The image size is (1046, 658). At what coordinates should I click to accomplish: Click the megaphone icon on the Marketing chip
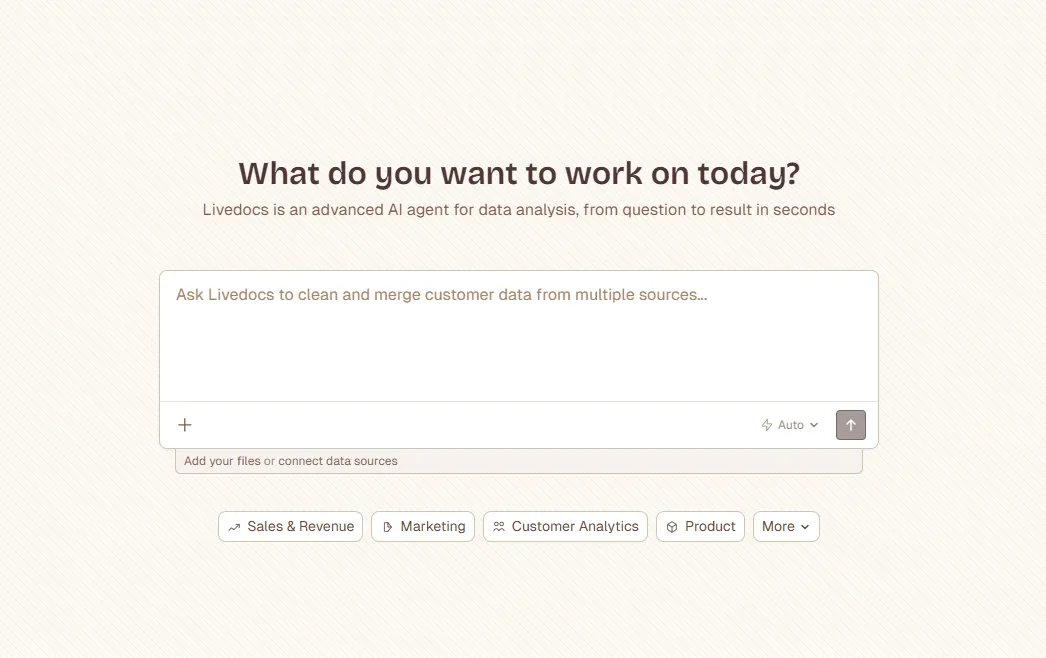387,526
